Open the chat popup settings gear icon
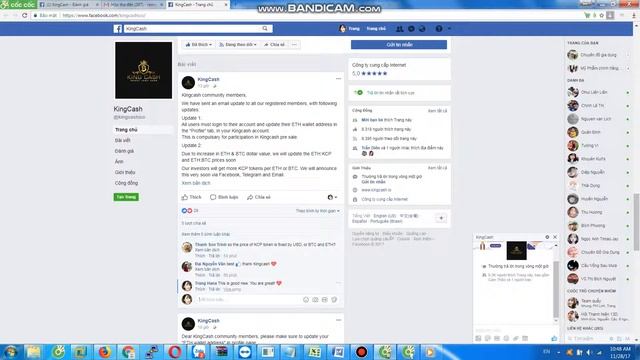Image resolution: width=640 pixels, height=360 pixels. (547, 237)
